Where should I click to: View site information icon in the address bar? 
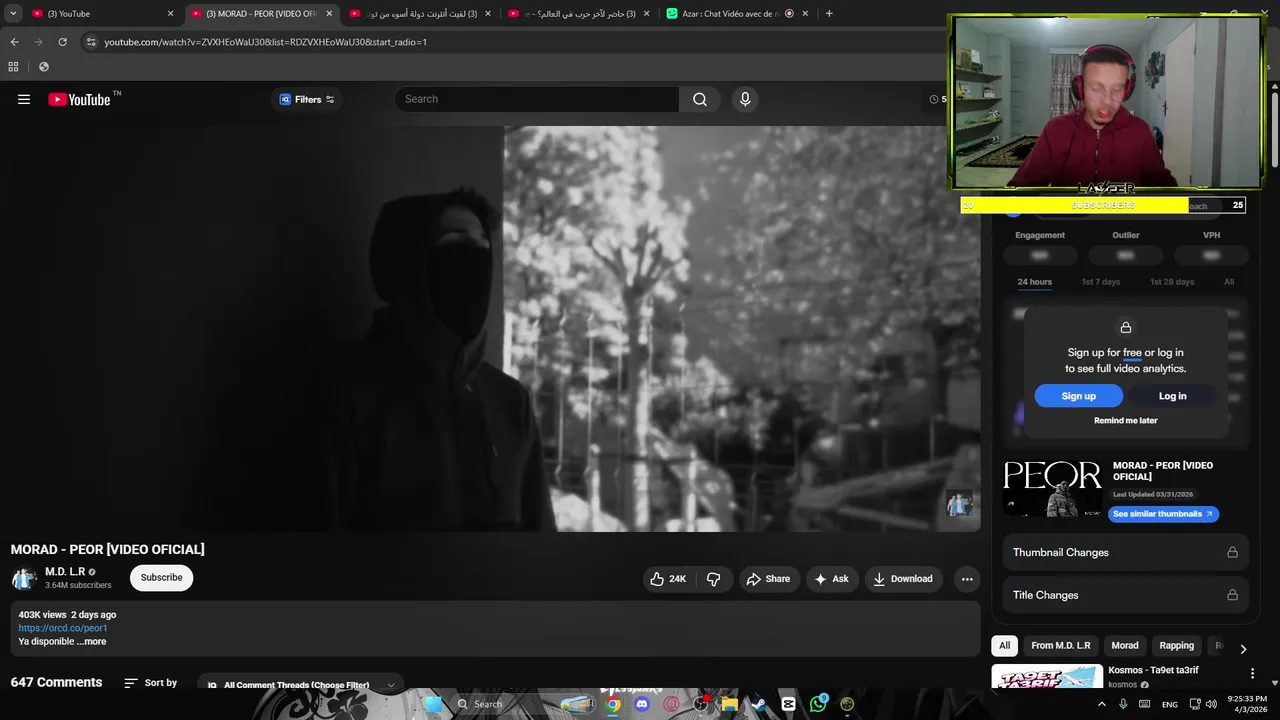(91, 42)
